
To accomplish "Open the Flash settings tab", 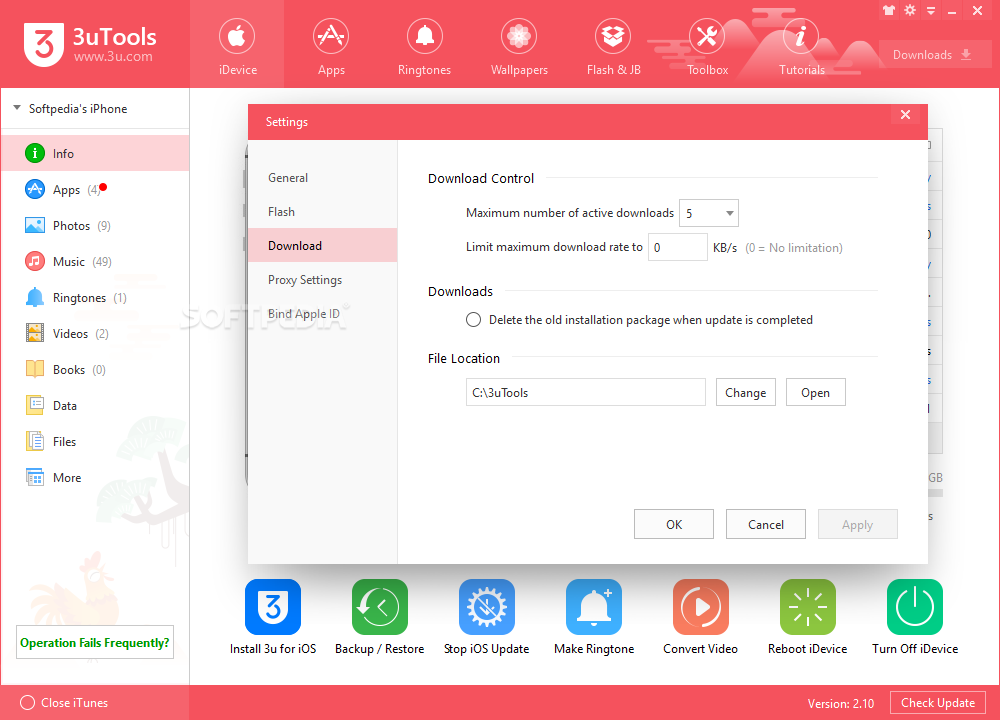I will (x=323, y=212).
